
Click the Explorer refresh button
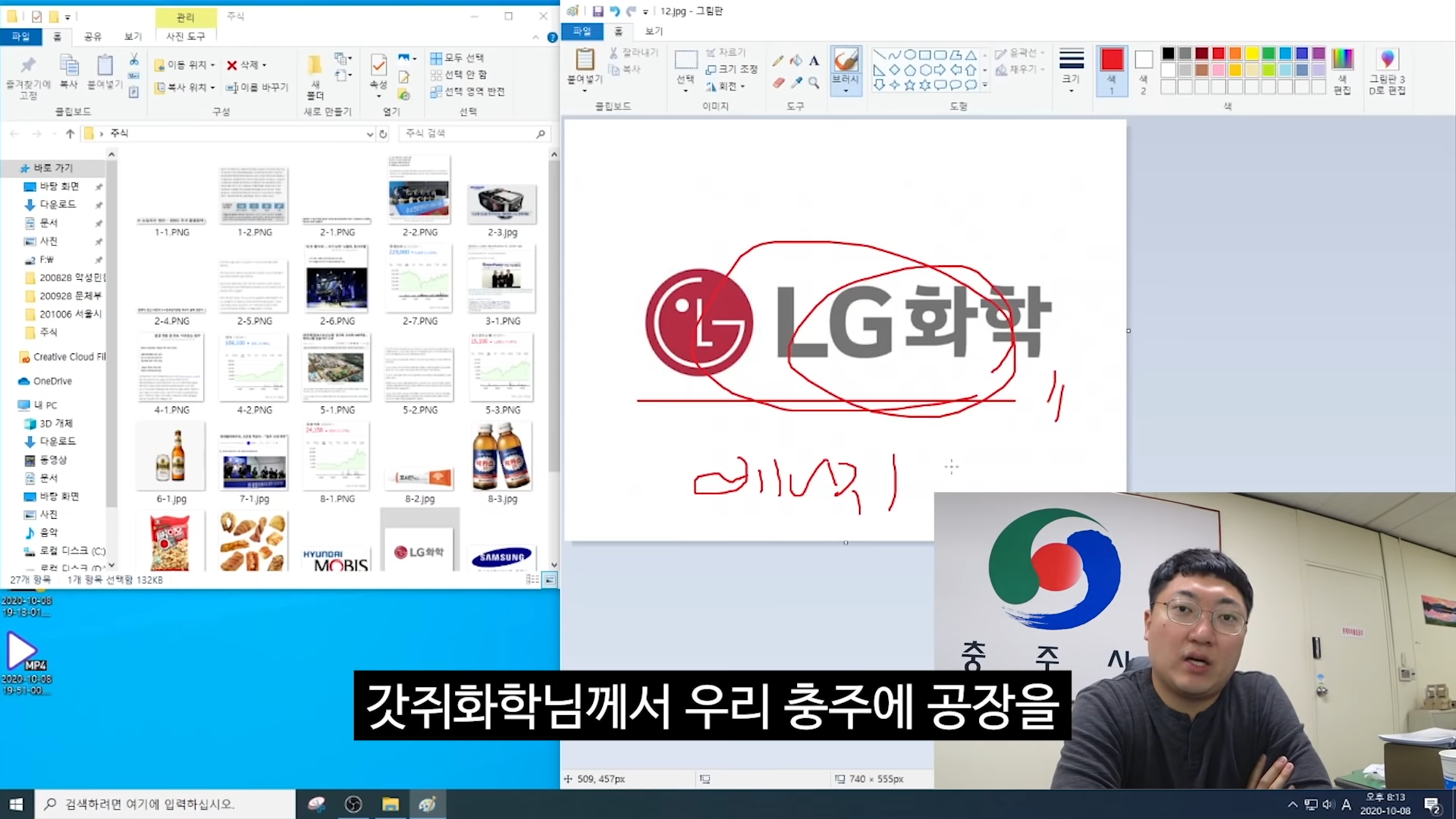383,133
